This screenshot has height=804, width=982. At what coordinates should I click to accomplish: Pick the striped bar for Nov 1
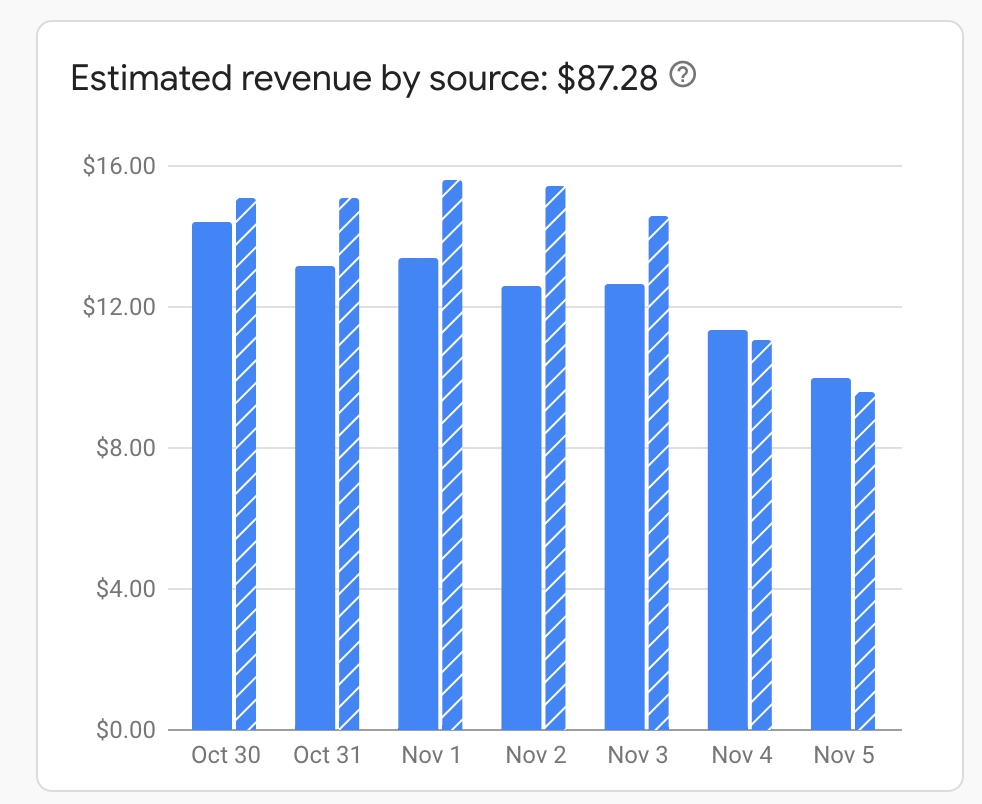[452, 455]
